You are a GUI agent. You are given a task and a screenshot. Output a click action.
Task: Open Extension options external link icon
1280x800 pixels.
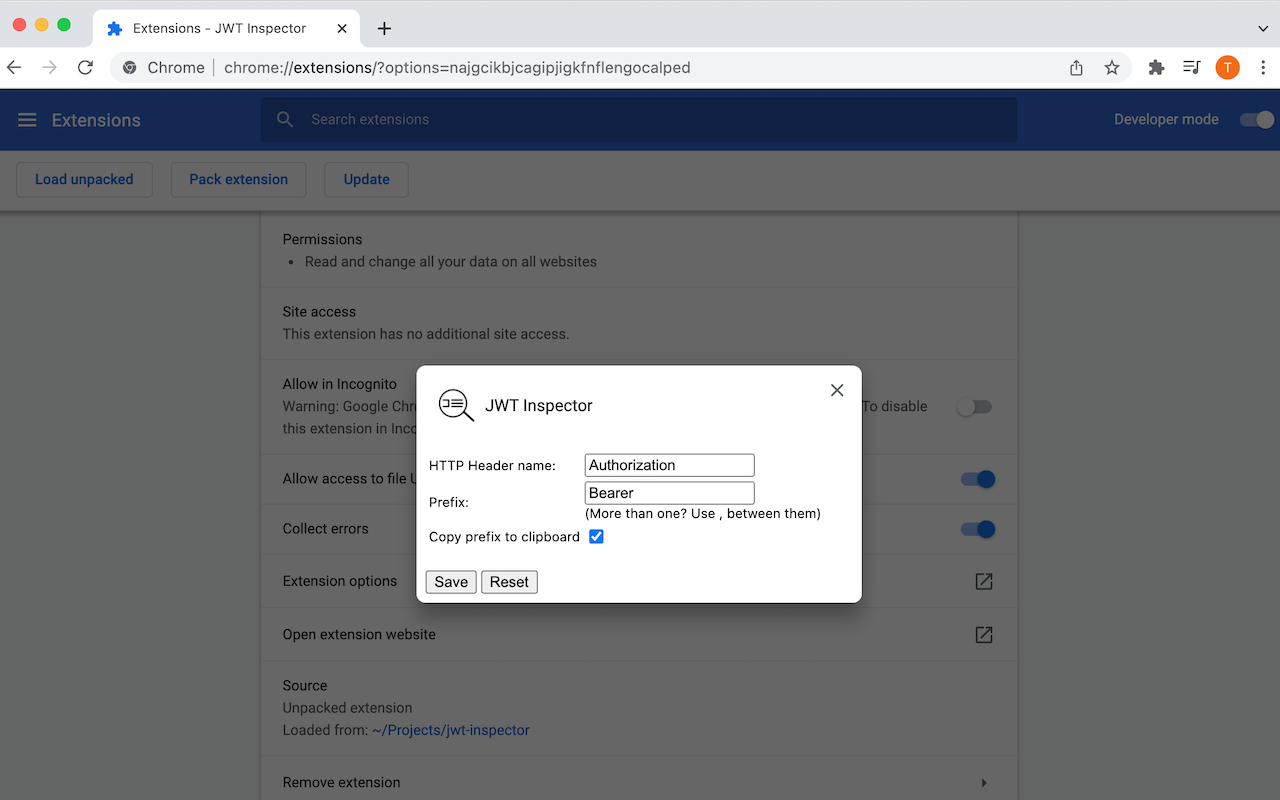click(x=984, y=581)
